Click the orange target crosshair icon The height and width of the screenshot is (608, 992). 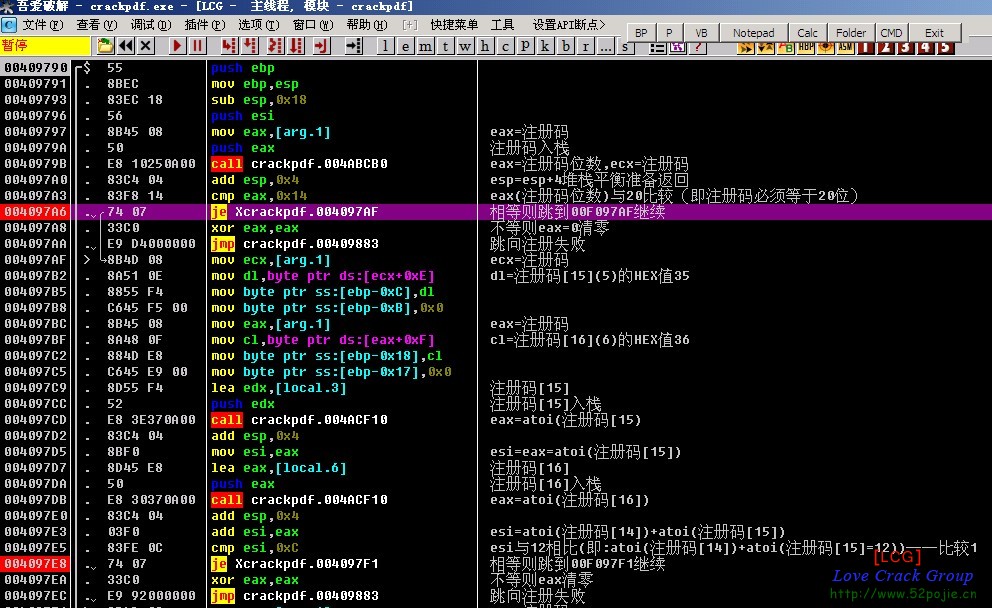click(826, 47)
